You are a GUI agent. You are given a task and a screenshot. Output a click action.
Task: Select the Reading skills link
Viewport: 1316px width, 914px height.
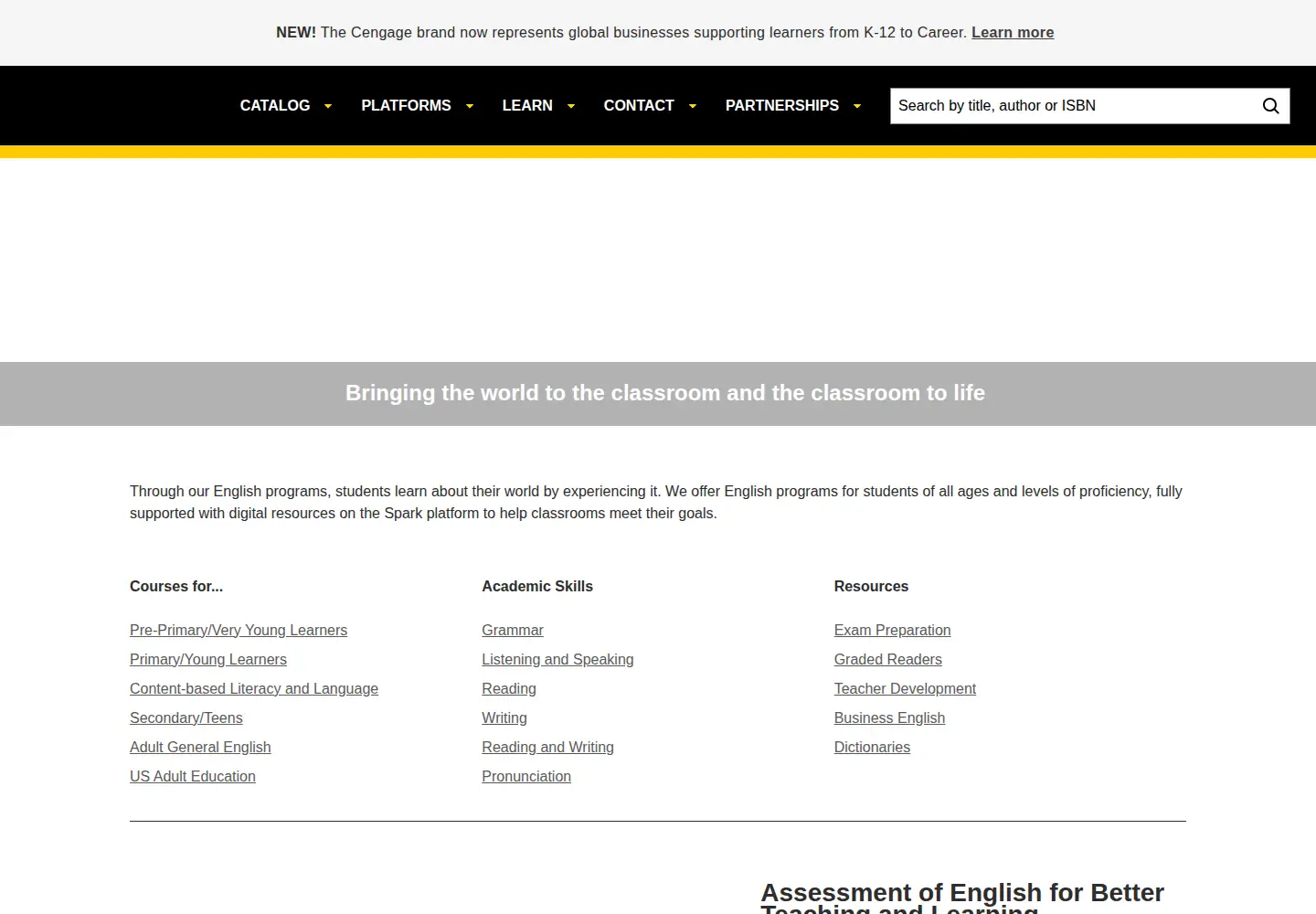tap(509, 689)
